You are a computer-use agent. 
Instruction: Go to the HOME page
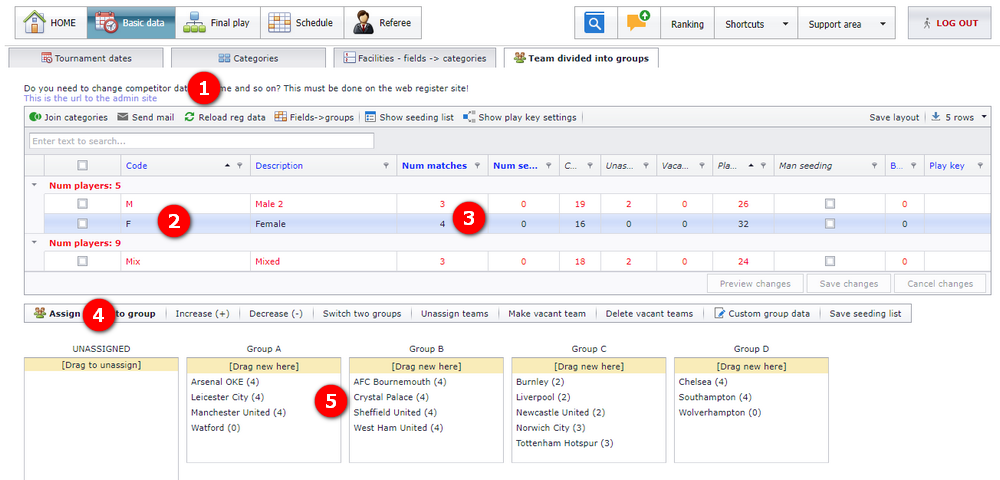click(x=50, y=23)
